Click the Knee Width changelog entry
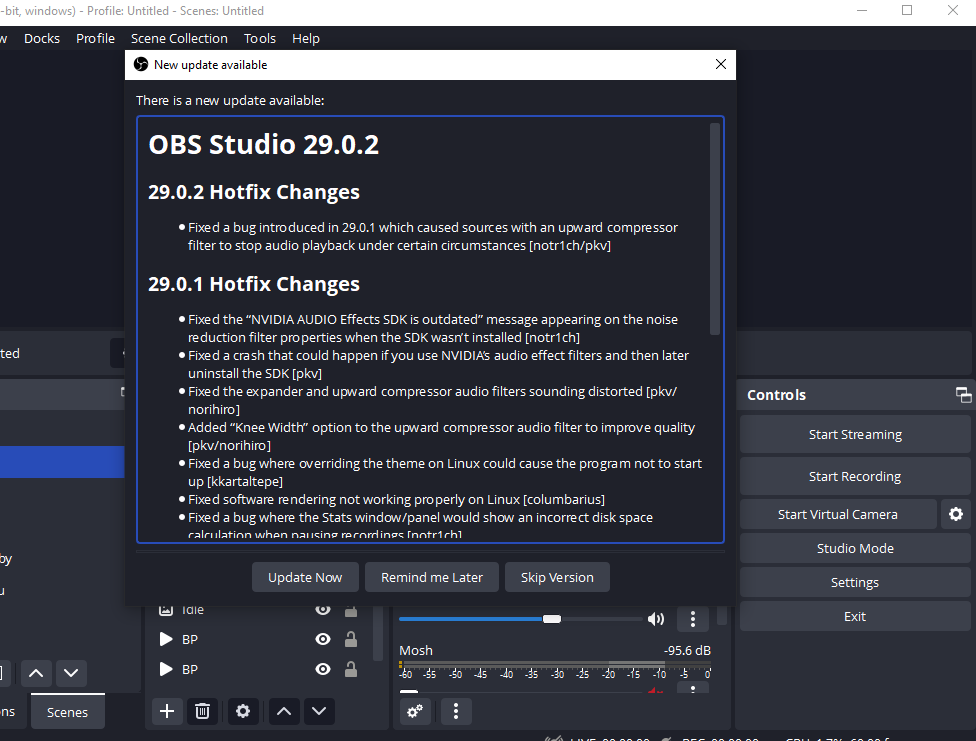Image resolution: width=976 pixels, height=741 pixels. click(x=441, y=437)
